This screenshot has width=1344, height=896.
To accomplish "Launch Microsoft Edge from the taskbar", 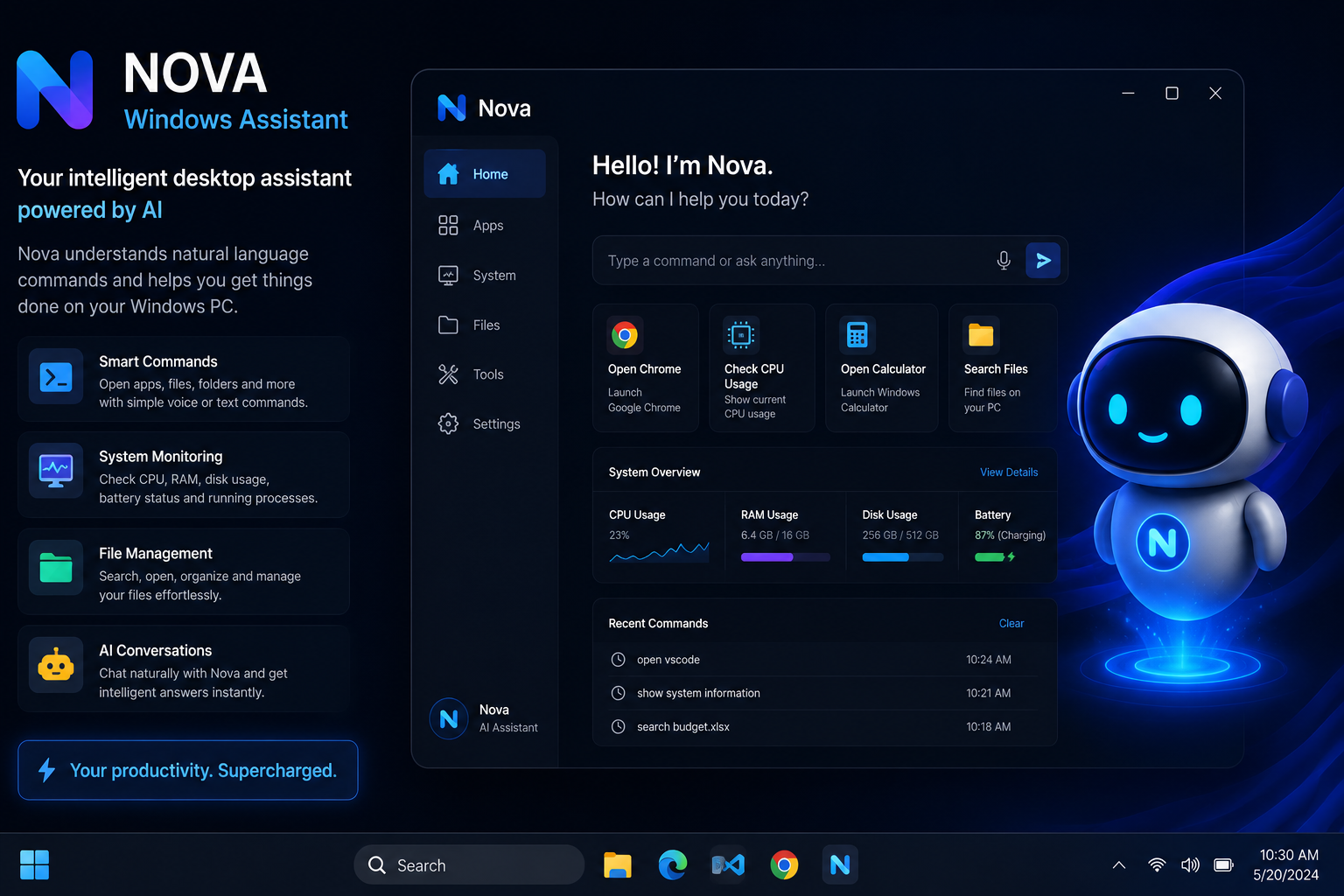I will tap(673, 865).
